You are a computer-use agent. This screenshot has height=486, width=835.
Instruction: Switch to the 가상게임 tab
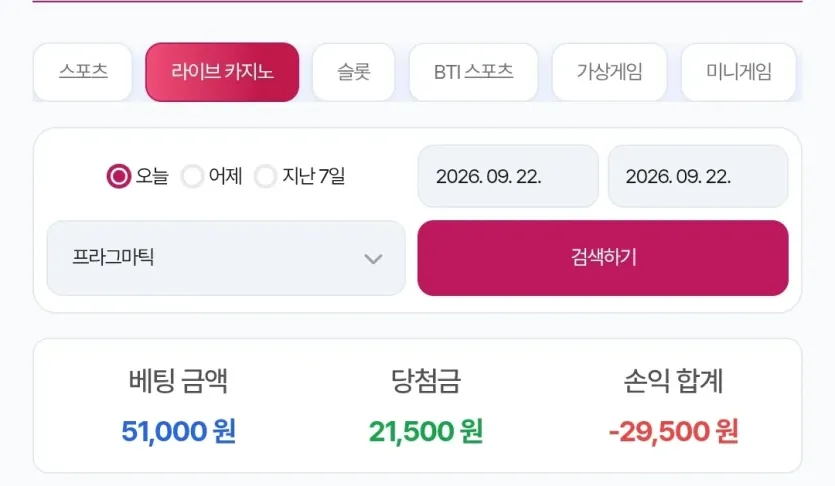point(609,72)
